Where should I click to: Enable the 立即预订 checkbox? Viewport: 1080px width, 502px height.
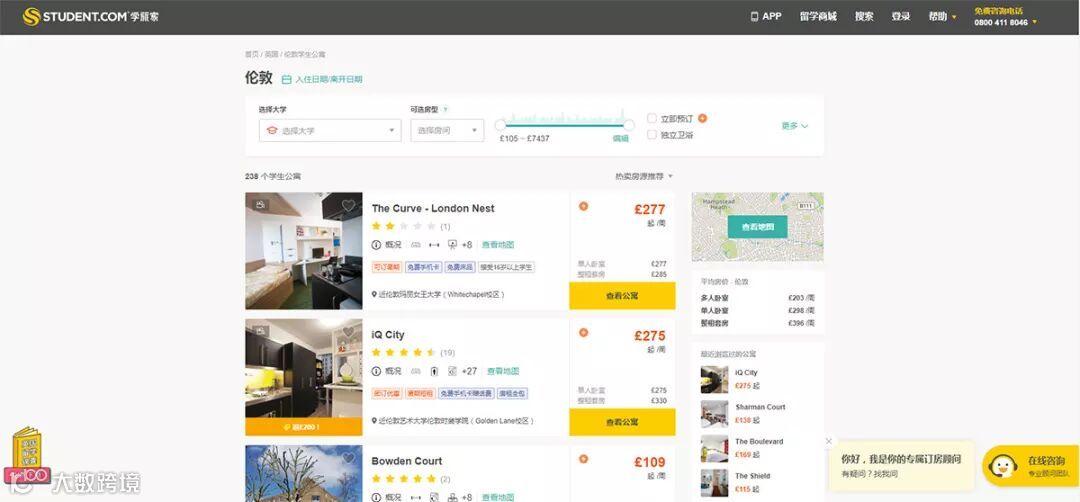point(652,118)
